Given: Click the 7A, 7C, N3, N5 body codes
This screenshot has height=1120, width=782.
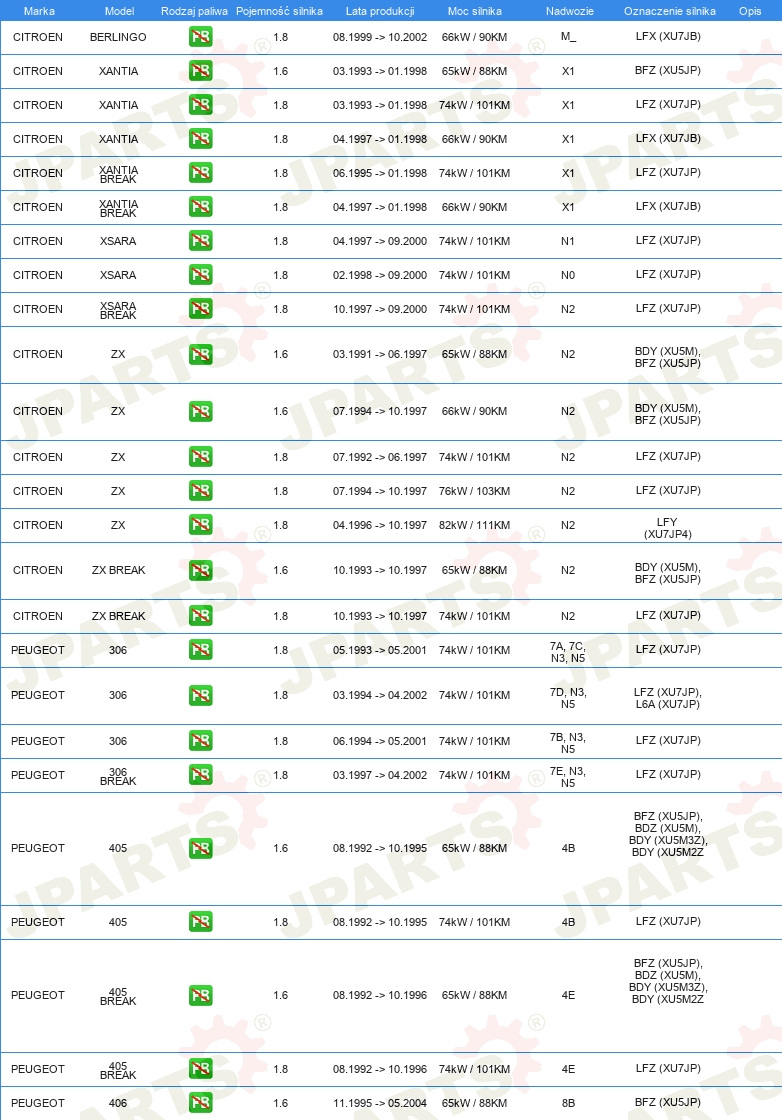Looking at the screenshot, I should coord(568,652).
